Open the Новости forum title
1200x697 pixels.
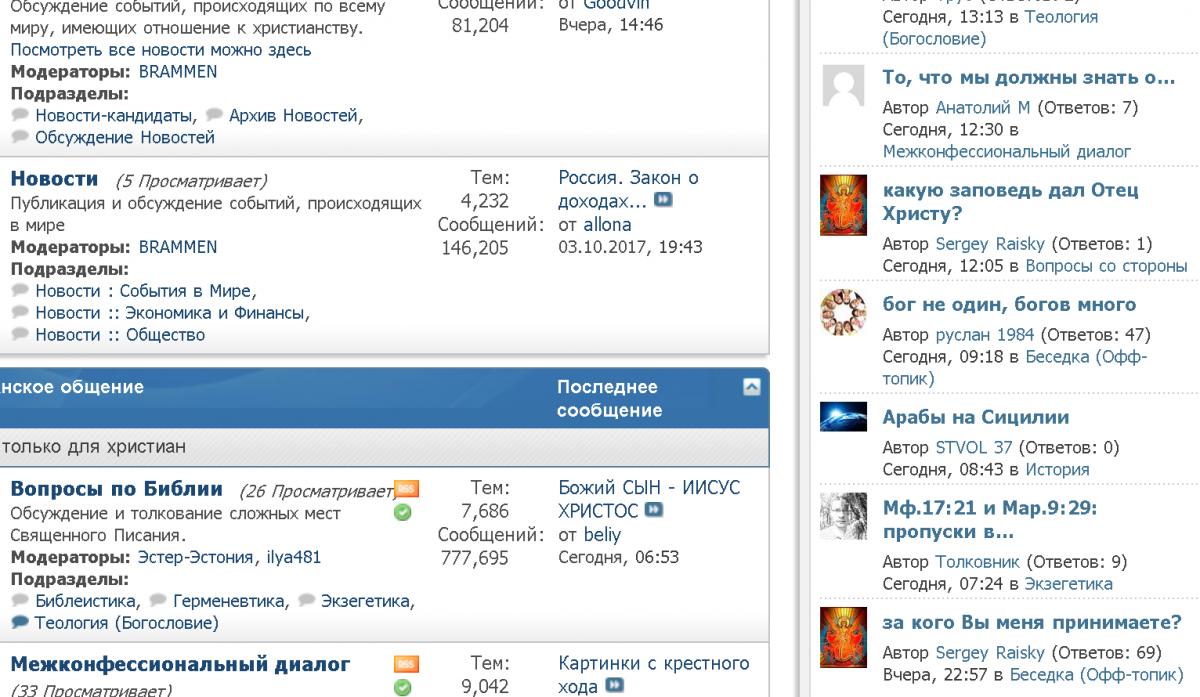coord(54,179)
